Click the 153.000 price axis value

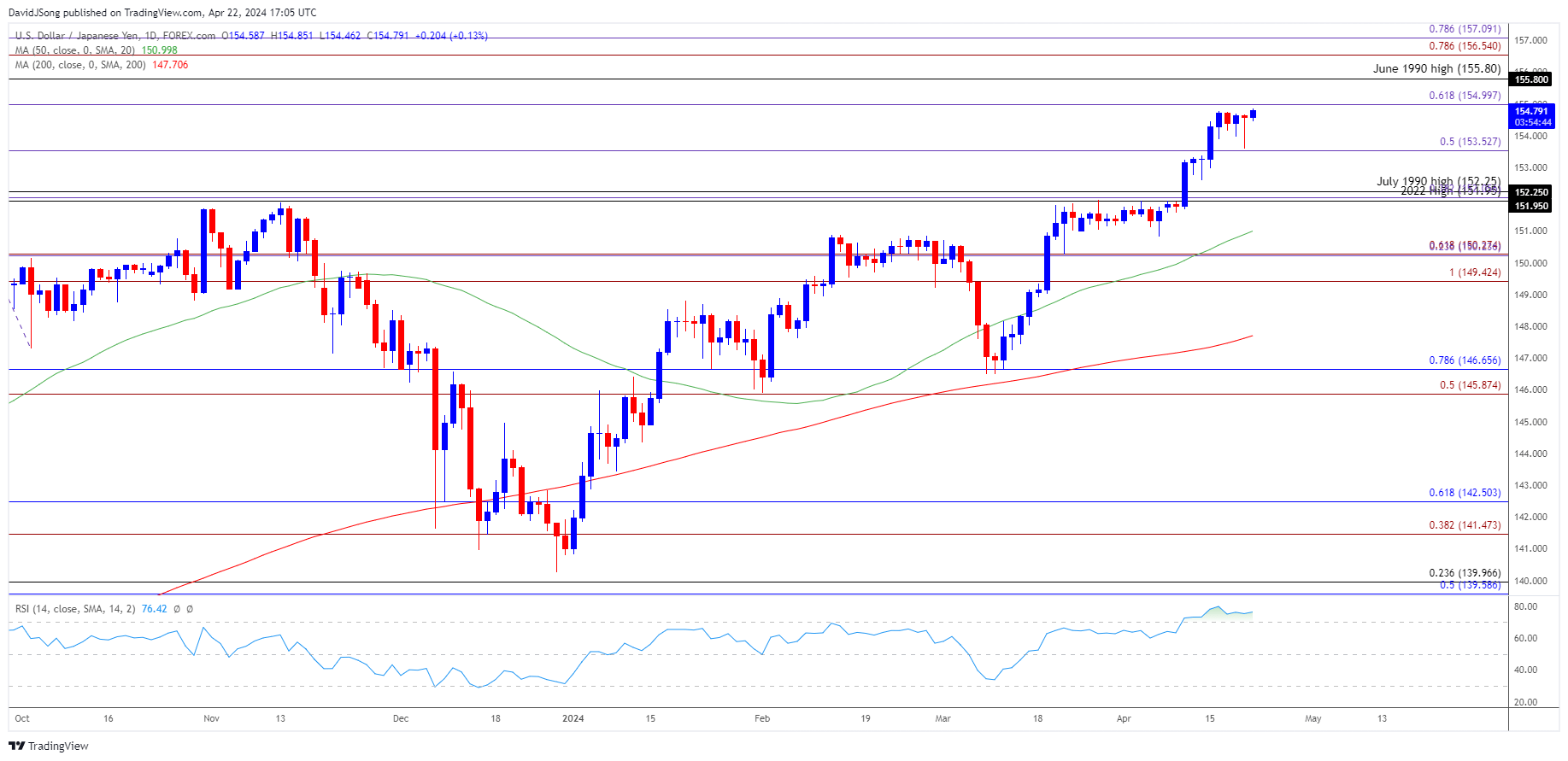pos(1530,167)
